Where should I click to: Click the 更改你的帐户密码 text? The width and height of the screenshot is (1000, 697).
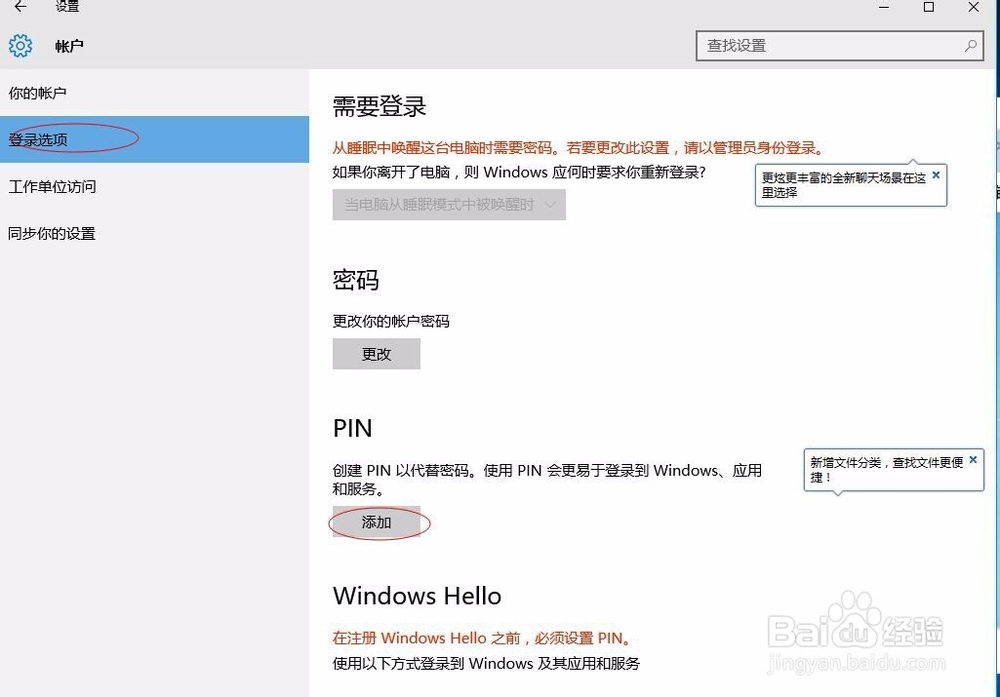[x=391, y=321]
